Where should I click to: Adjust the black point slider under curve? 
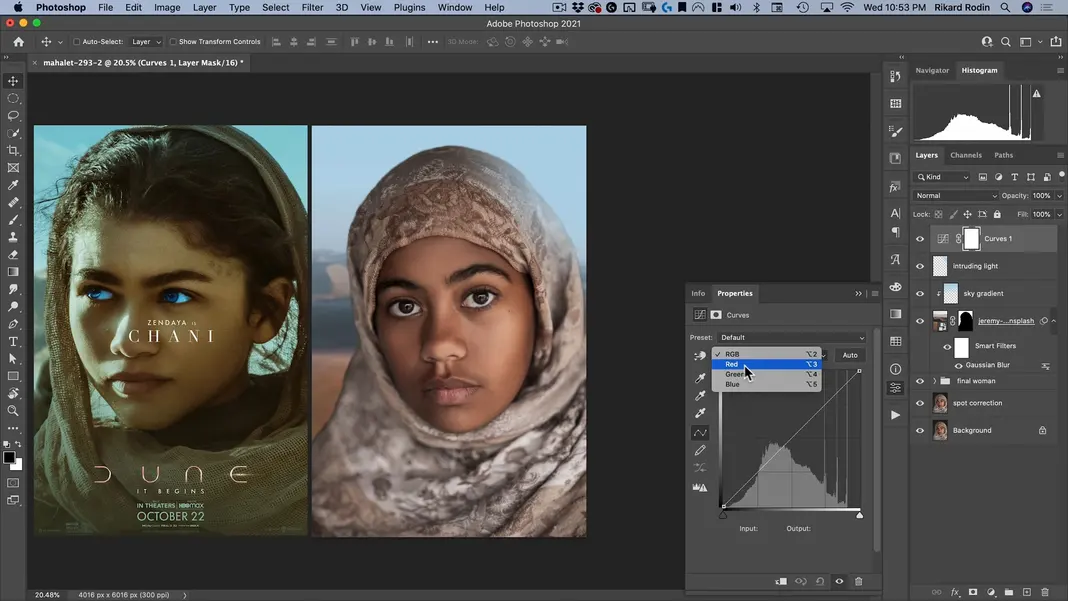[723, 515]
